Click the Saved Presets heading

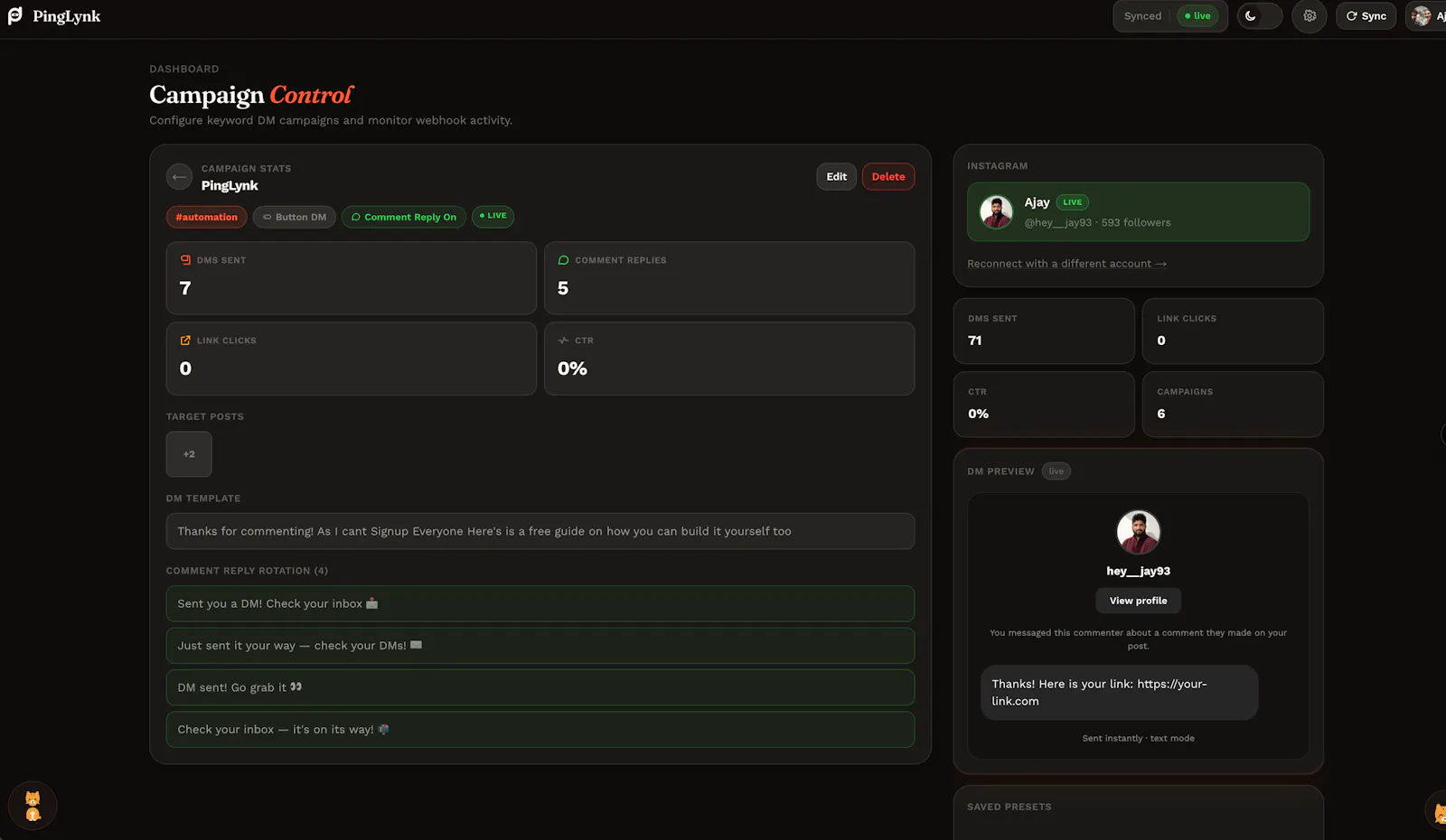point(1009,807)
